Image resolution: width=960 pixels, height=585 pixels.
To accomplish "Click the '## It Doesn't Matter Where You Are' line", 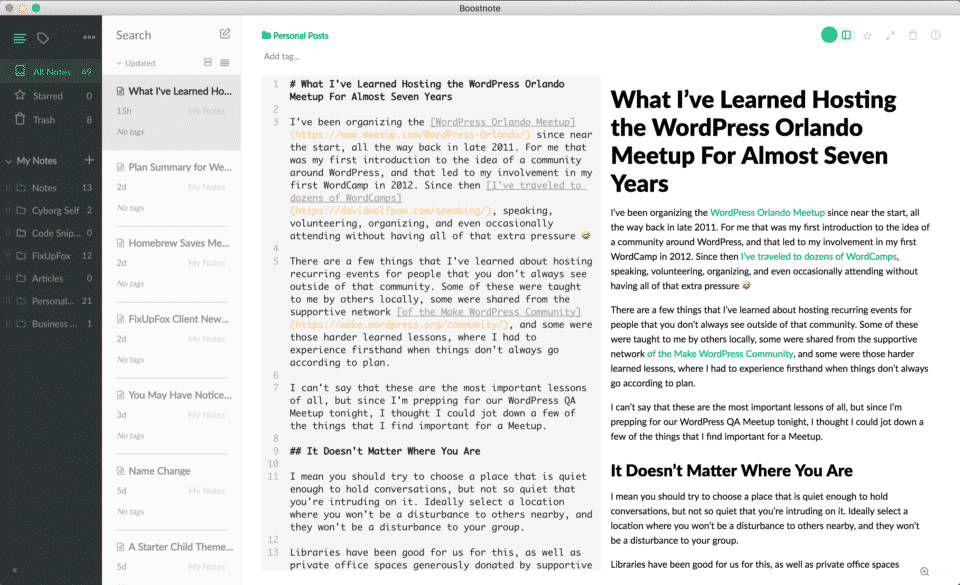I will point(385,451).
